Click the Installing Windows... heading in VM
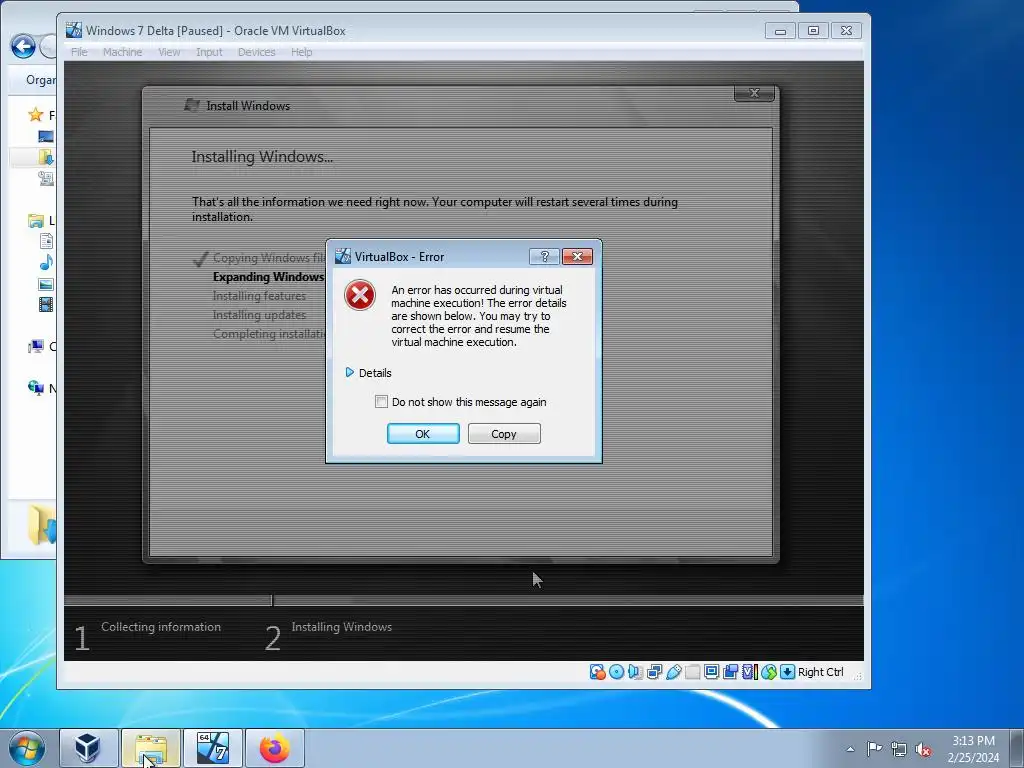This screenshot has height=768, width=1024. pos(262,157)
